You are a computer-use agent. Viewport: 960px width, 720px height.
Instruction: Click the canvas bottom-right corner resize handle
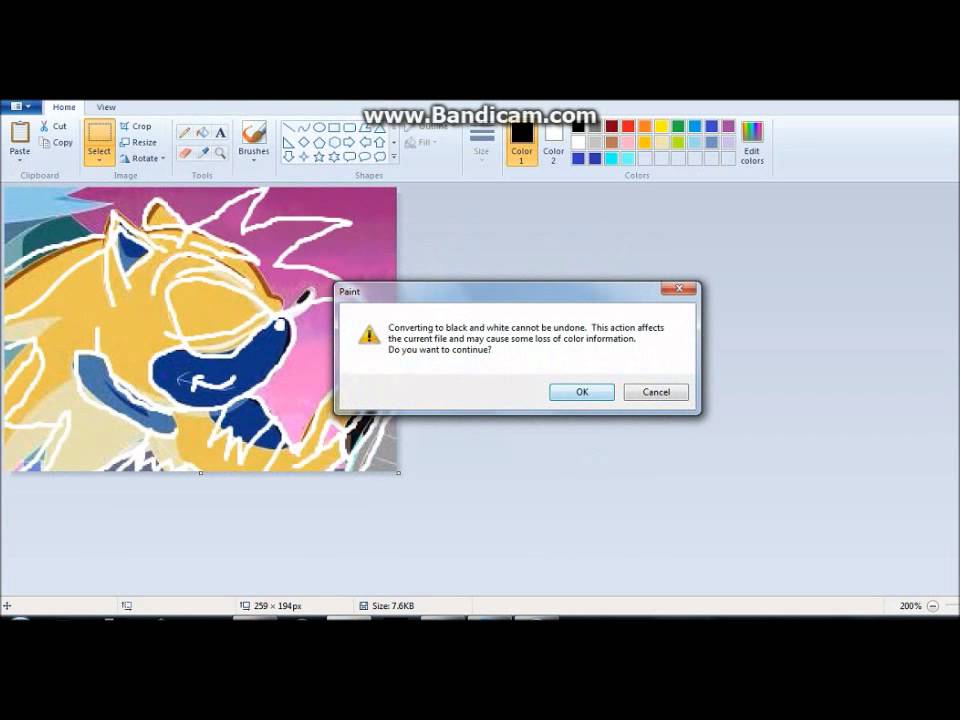point(399,473)
